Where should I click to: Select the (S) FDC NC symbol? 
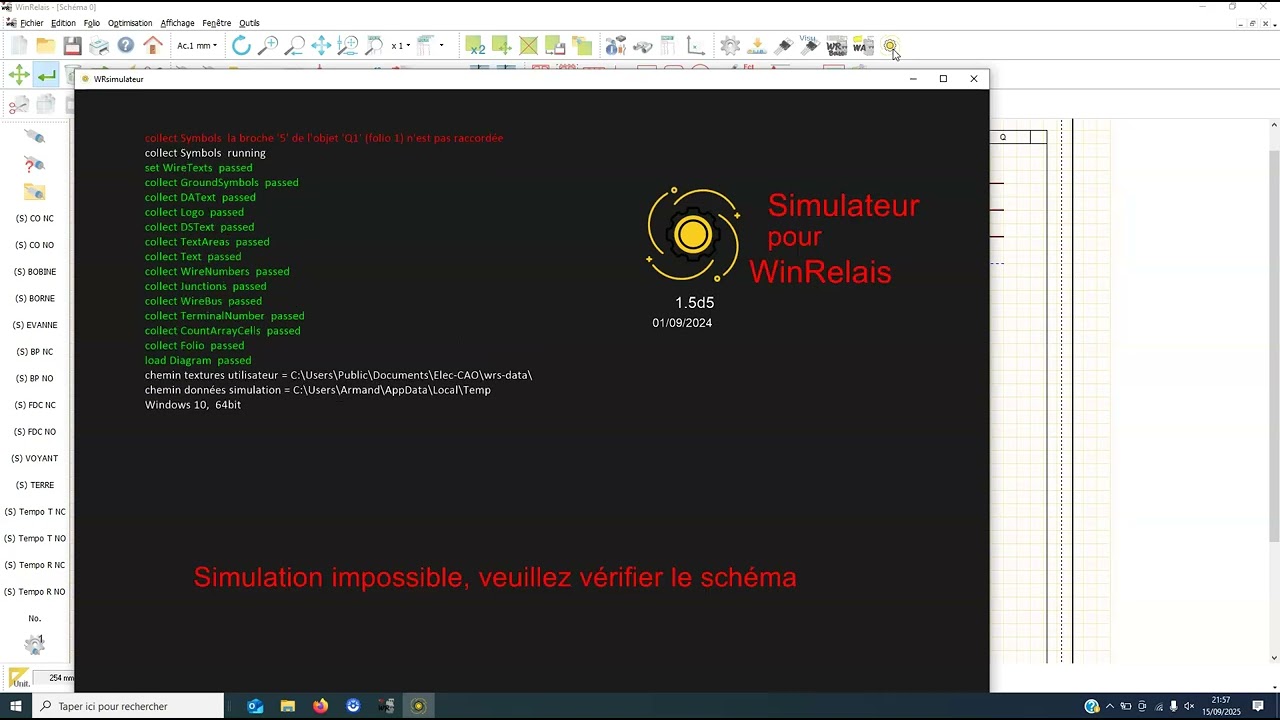pyautogui.click(x=35, y=405)
